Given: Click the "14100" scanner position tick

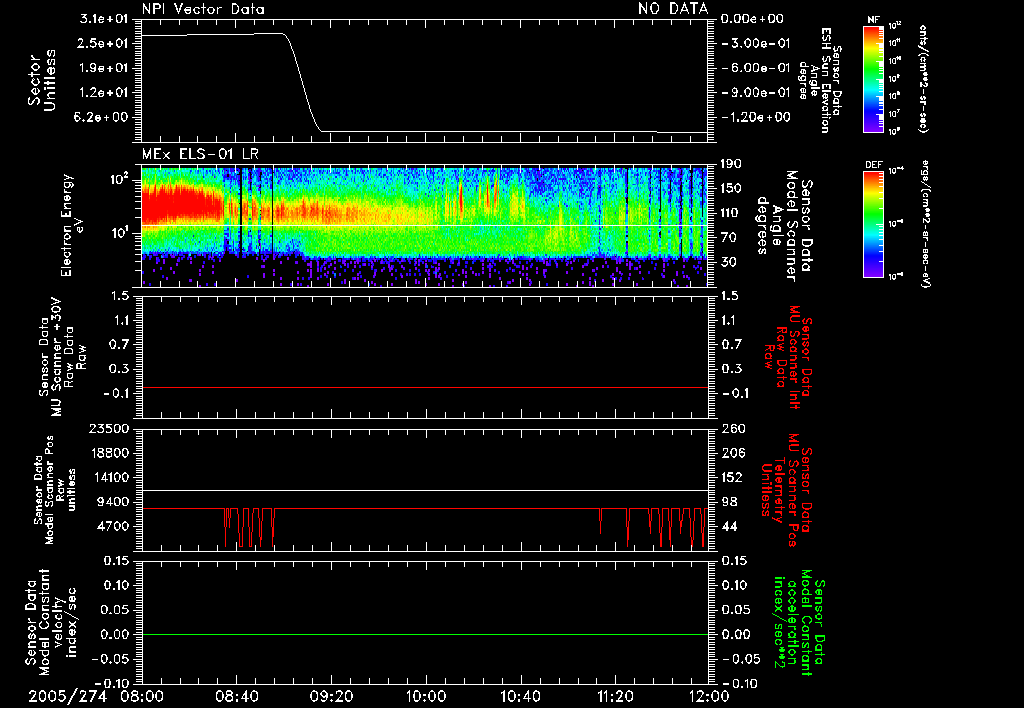Looking at the screenshot, I should 108,478.
